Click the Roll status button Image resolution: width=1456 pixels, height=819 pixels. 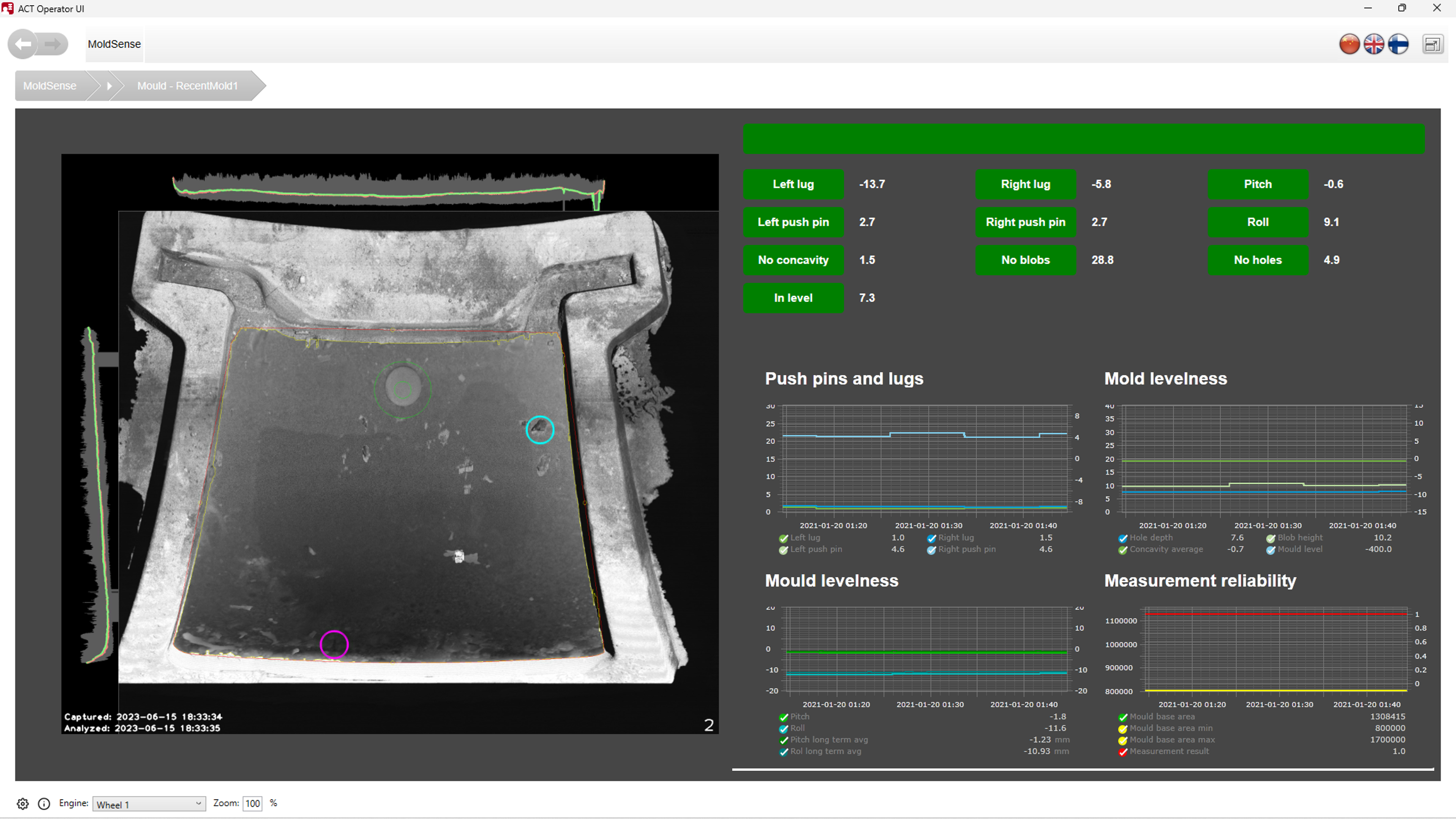click(1258, 222)
